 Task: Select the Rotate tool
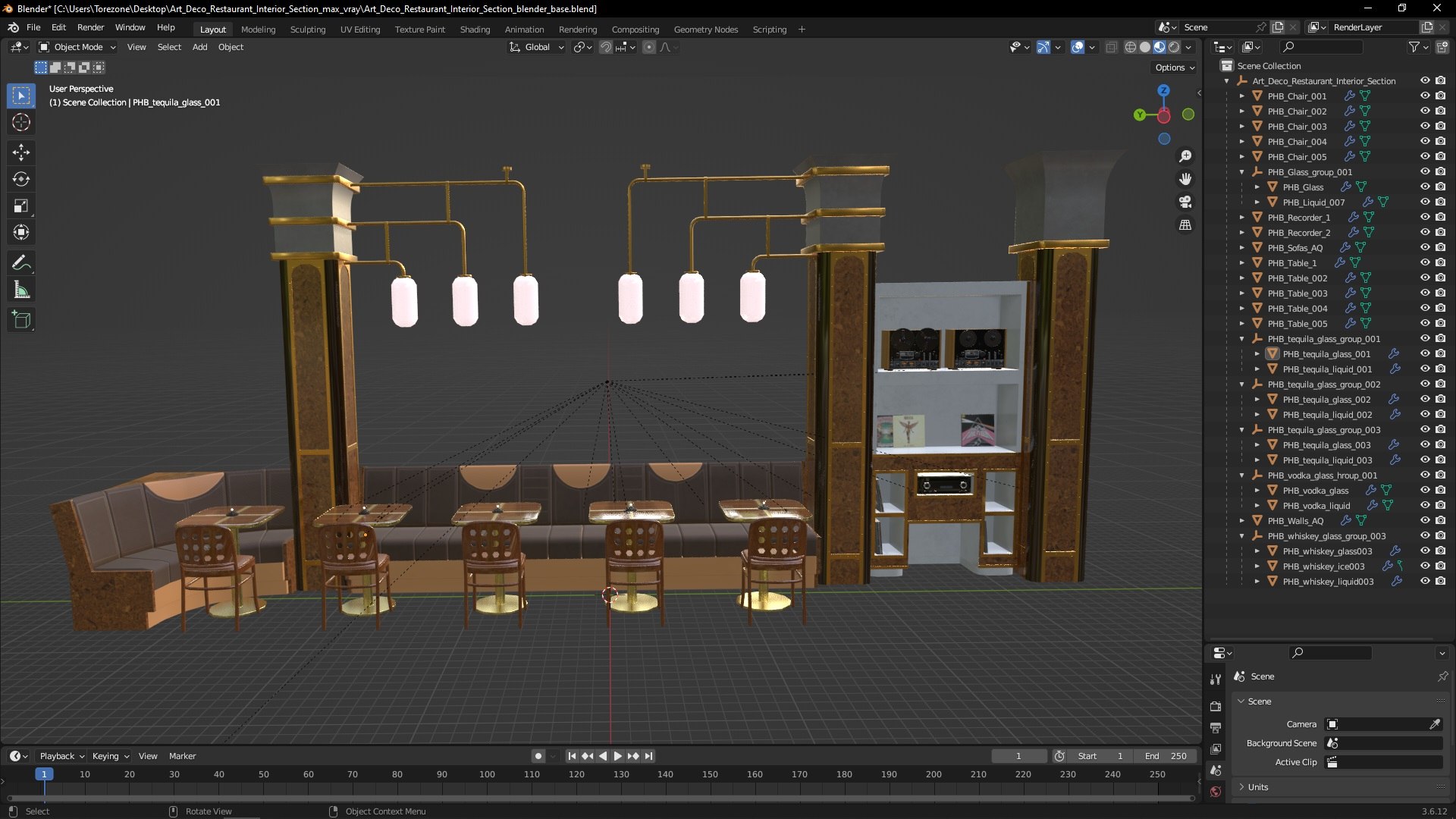click(21, 179)
